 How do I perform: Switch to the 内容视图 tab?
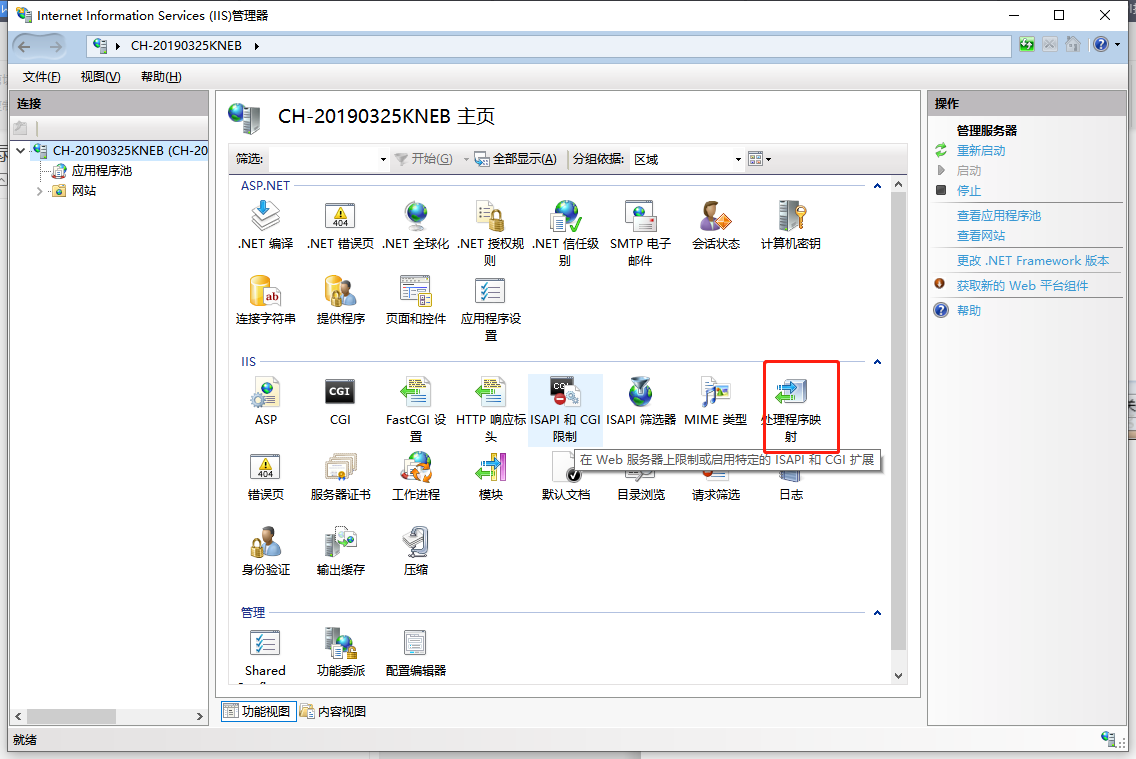point(334,710)
